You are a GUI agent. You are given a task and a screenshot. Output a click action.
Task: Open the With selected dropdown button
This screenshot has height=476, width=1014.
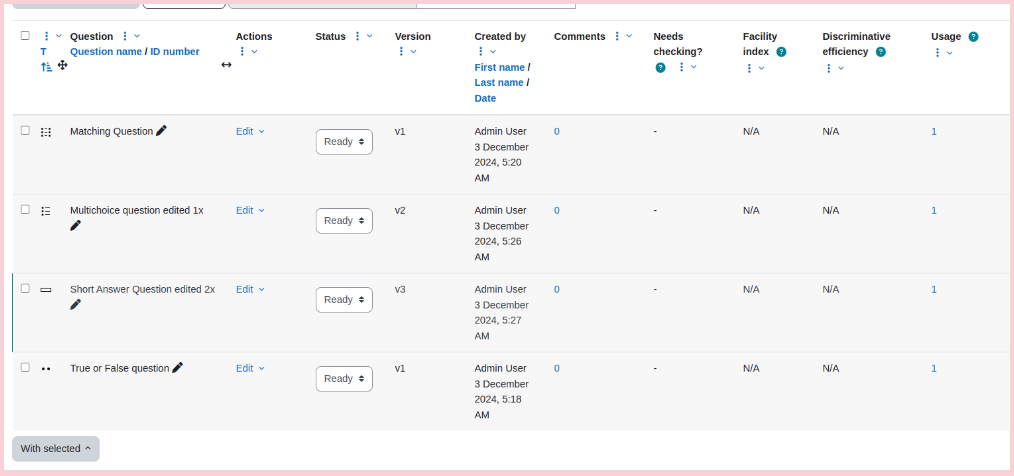[x=56, y=448]
